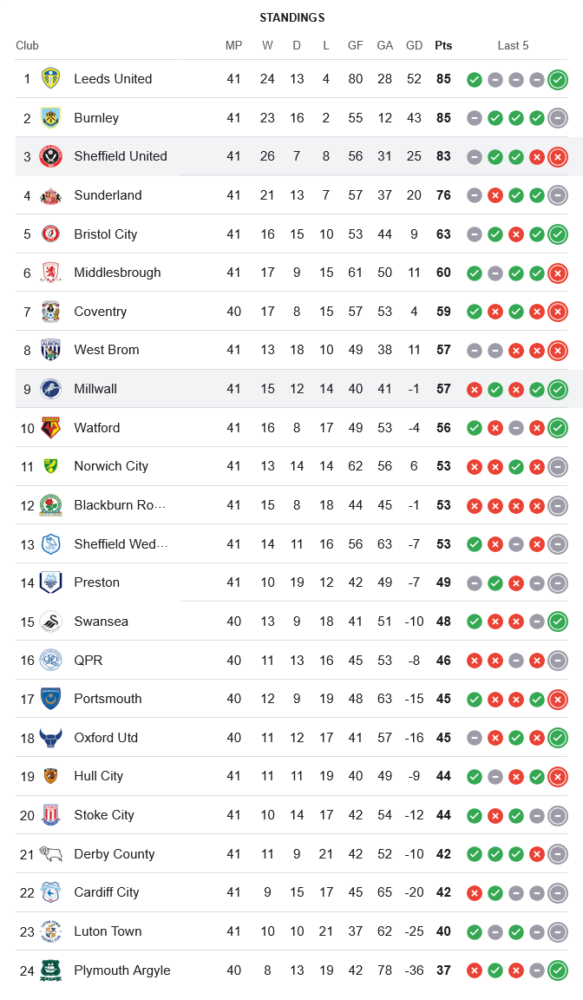Click the Watford club crest
Screen dimensions: 583x1000
click(x=51, y=427)
